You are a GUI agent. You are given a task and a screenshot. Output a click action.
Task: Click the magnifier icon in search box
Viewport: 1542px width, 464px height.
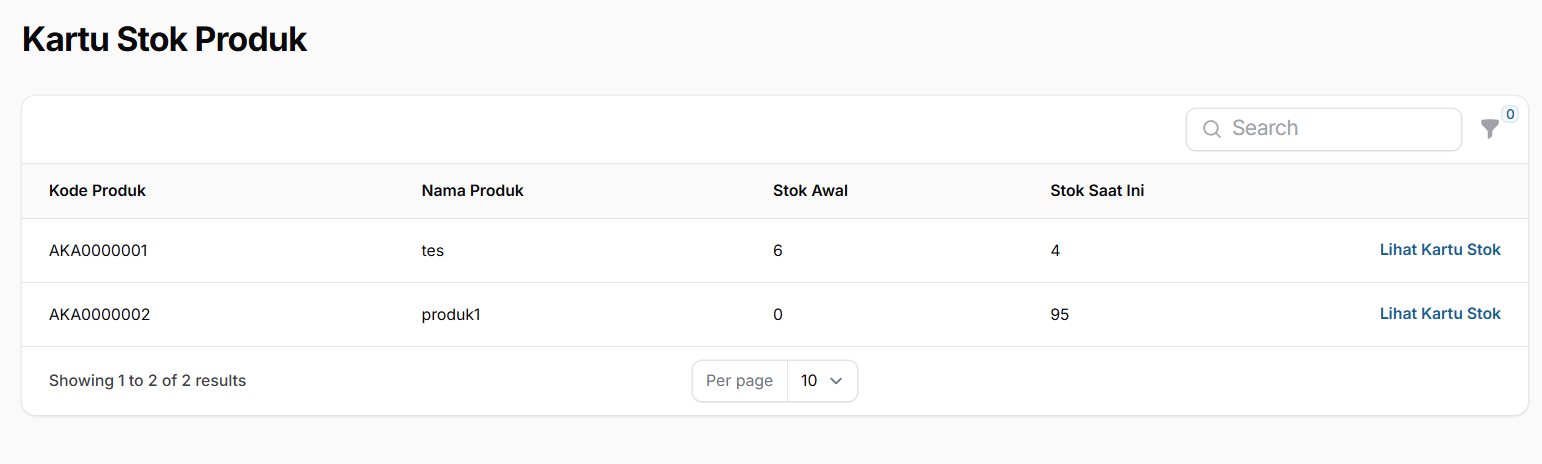pyautogui.click(x=1211, y=129)
